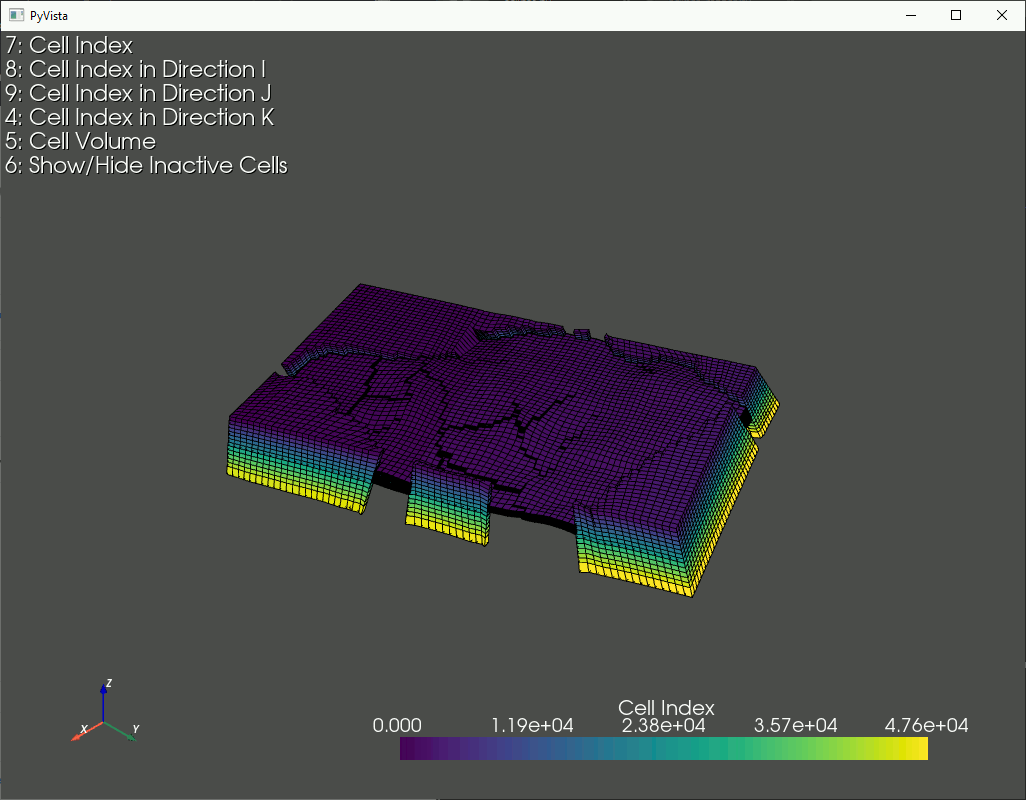
Task: Toggle Show/Hide Inactive Cells option
Action: [x=146, y=165]
